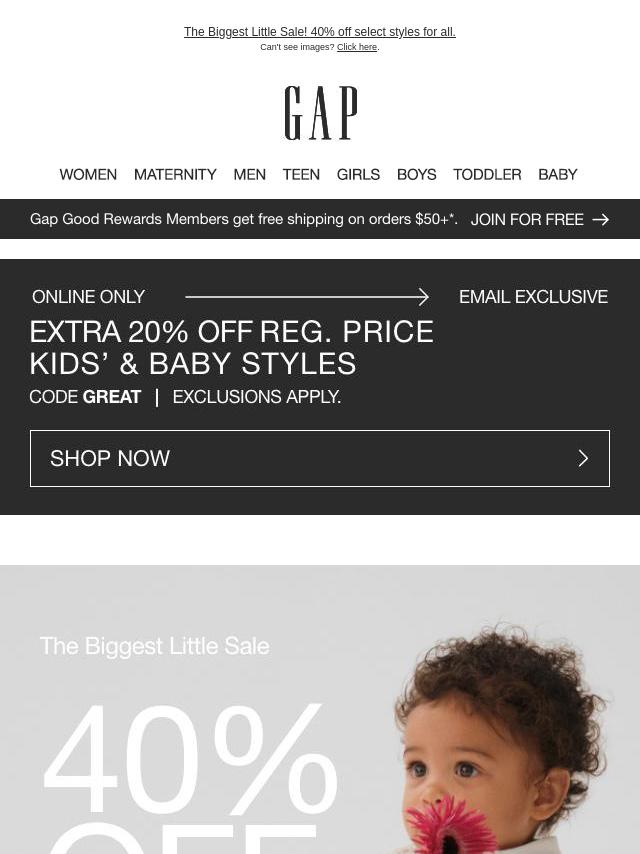Click the 'Click here' view images link
Viewport: 640px width, 854px height.
pyautogui.click(x=357, y=47)
